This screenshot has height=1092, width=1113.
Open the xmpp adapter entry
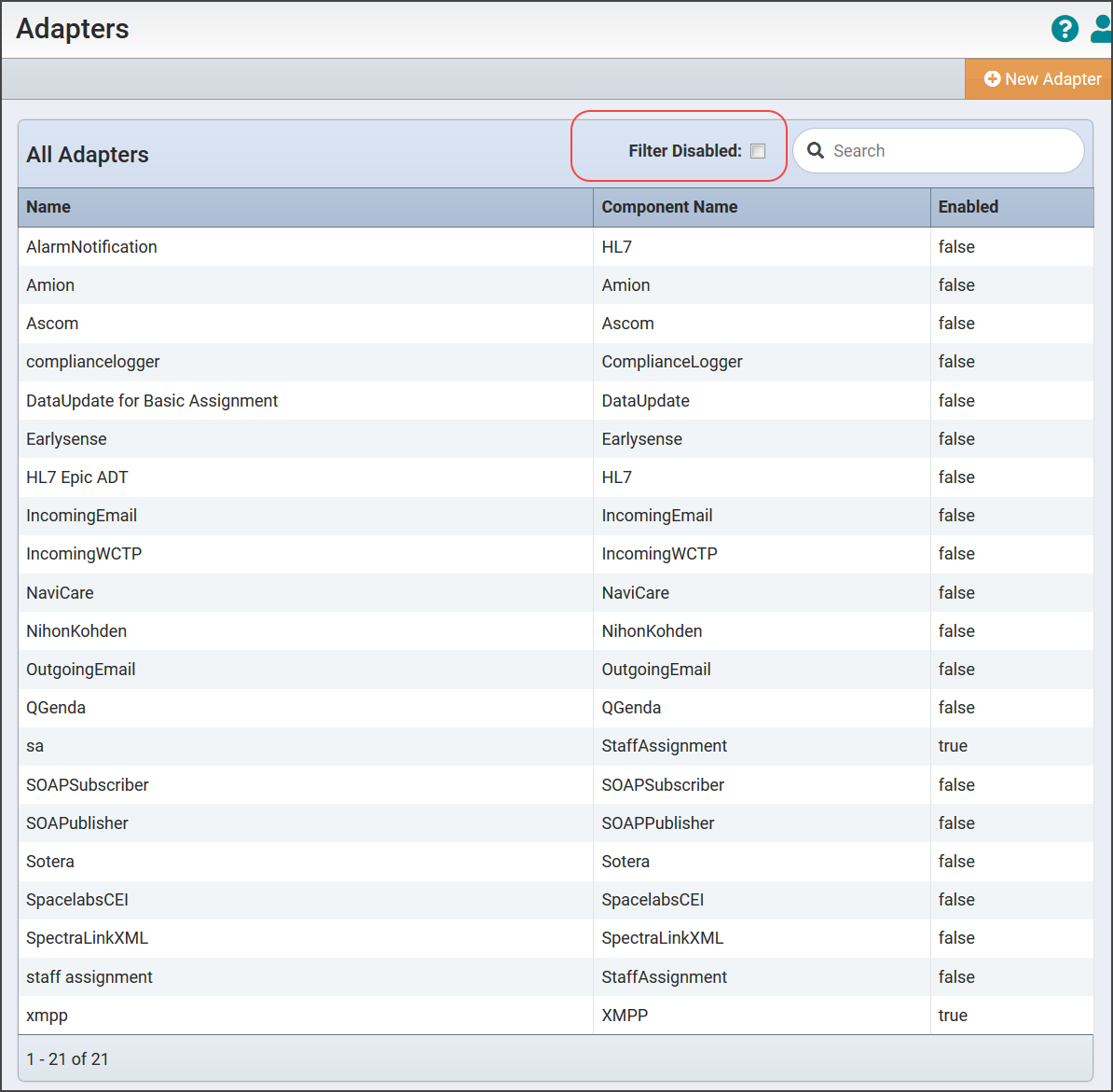pyautogui.click(x=47, y=1016)
